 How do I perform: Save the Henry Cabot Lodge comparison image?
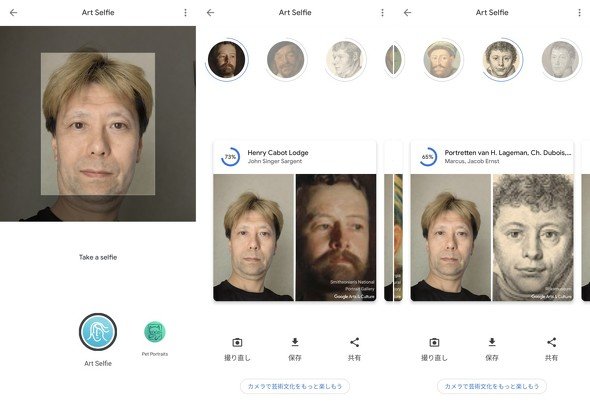(295, 349)
